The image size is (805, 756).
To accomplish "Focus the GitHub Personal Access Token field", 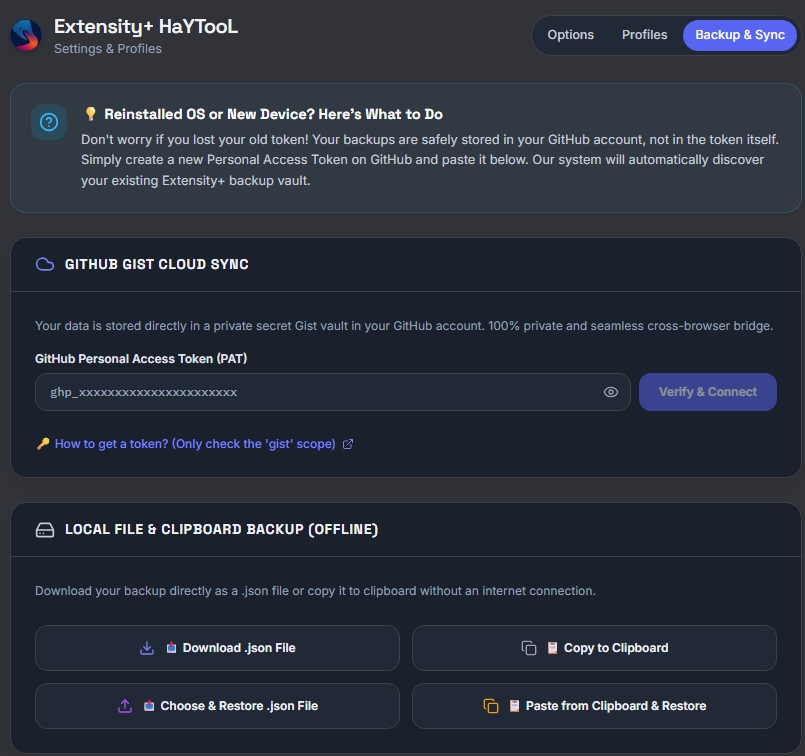I will pos(333,392).
